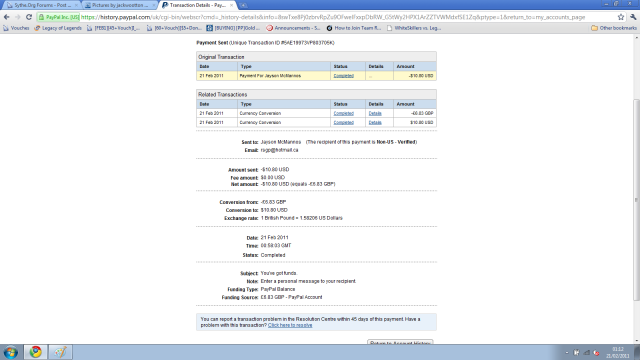
Task: Open Details link for GBP conversion
Action: click(x=375, y=113)
